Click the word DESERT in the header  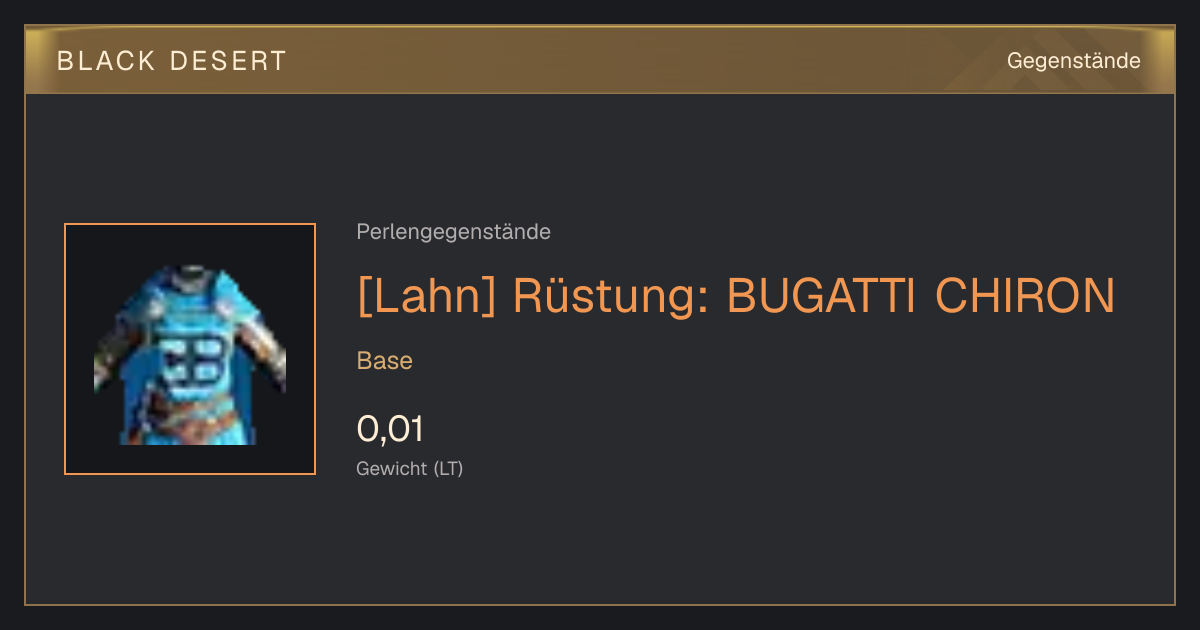click(228, 61)
